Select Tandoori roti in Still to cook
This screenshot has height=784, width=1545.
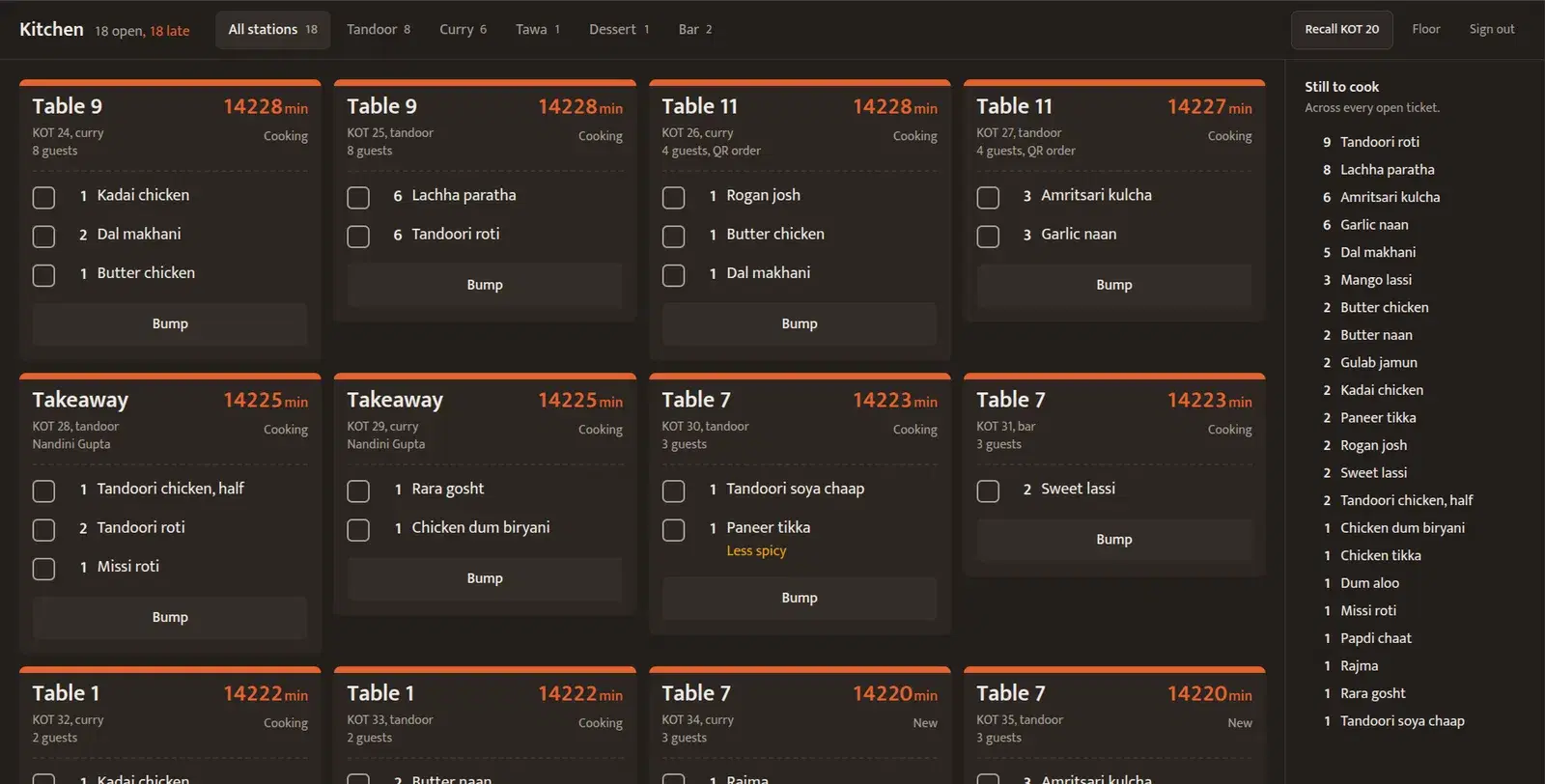coord(1379,142)
